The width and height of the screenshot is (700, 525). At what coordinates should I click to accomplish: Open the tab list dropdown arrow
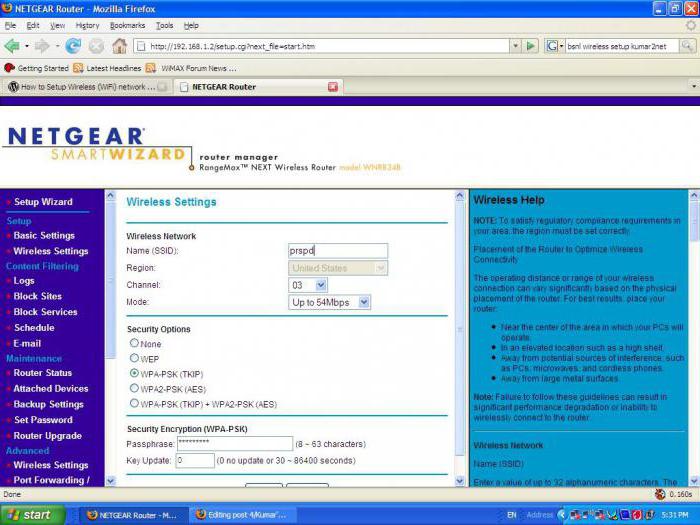coord(694,87)
